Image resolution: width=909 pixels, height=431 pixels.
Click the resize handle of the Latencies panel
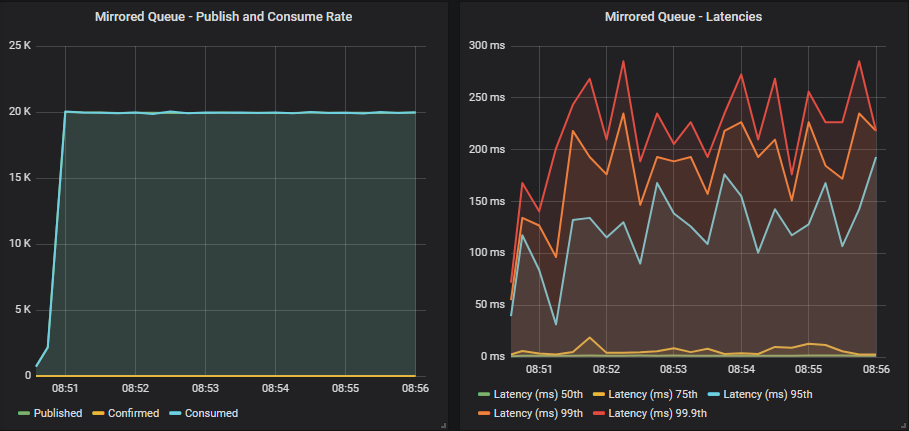coord(902,425)
